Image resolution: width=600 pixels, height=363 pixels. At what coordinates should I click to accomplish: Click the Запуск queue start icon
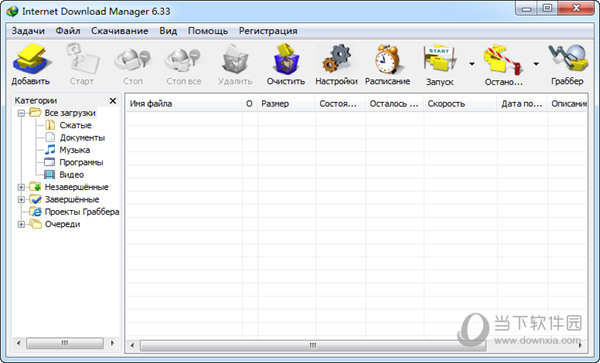(x=439, y=59)
